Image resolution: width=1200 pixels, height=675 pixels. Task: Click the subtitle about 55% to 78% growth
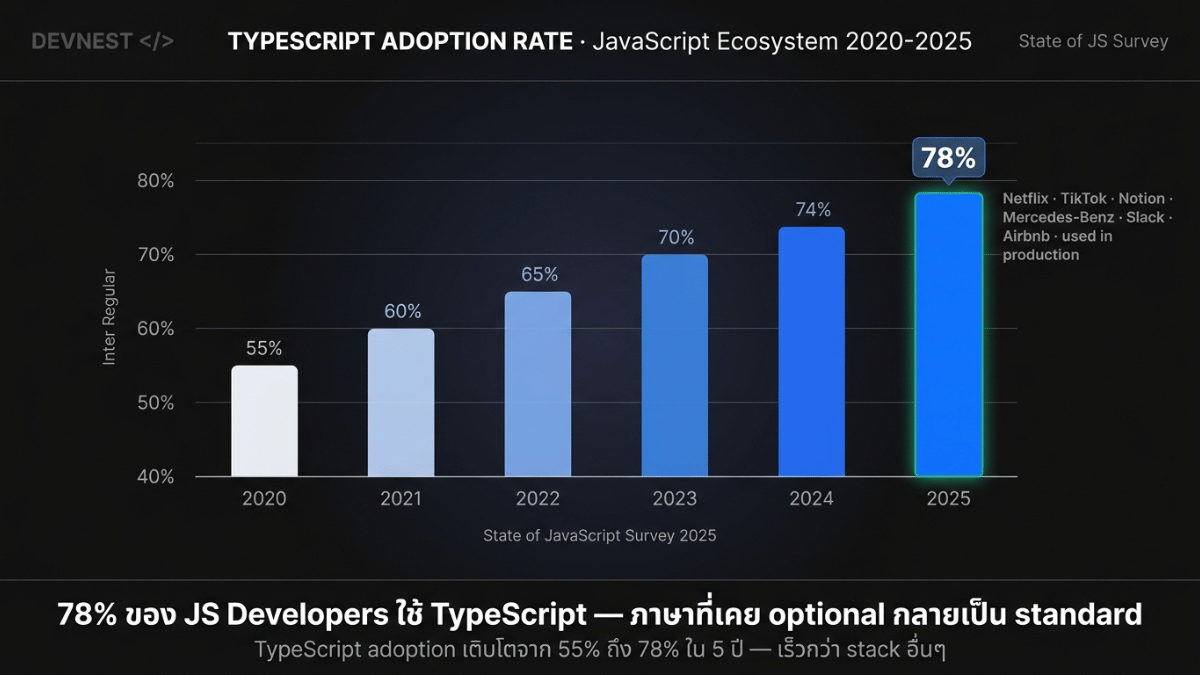[599, 649]
